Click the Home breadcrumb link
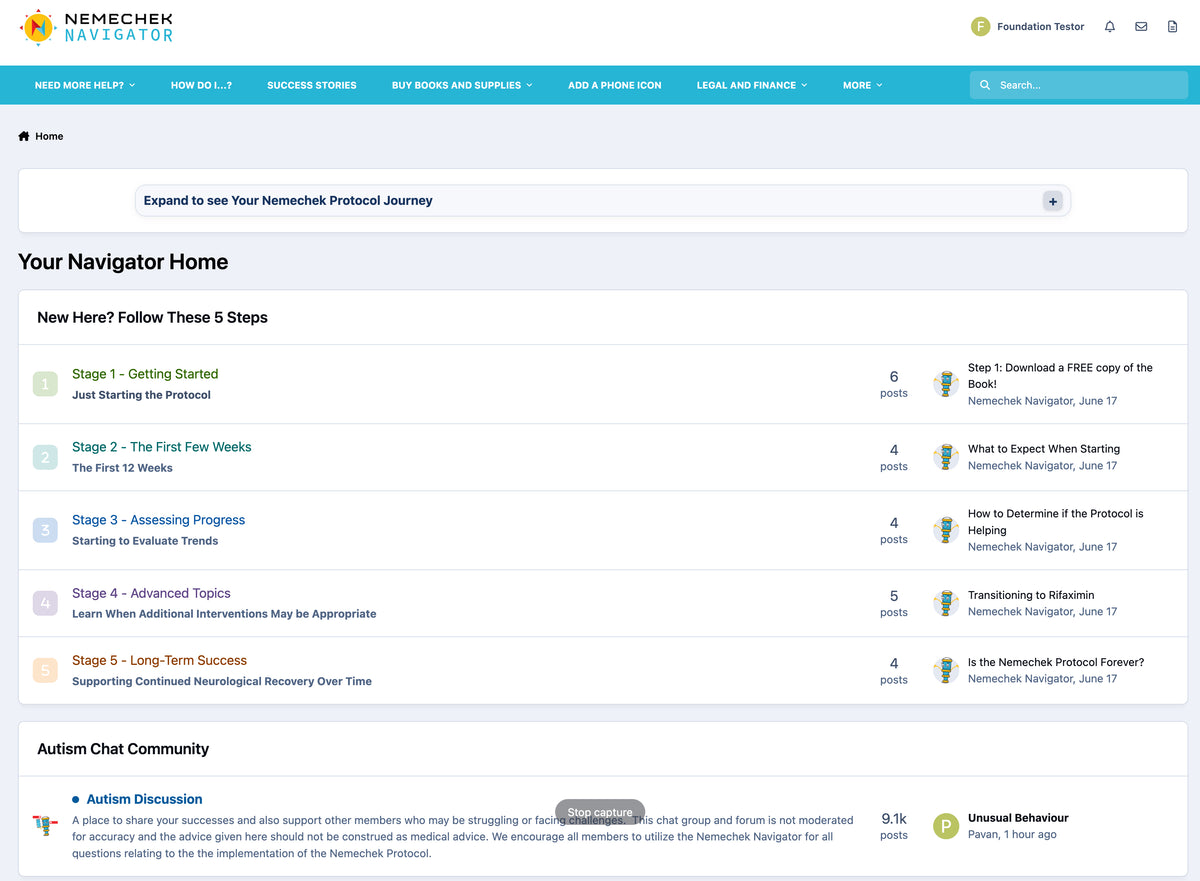Image resolution: width=1200 pixels, height=881 pixels. tap(49, 136)
